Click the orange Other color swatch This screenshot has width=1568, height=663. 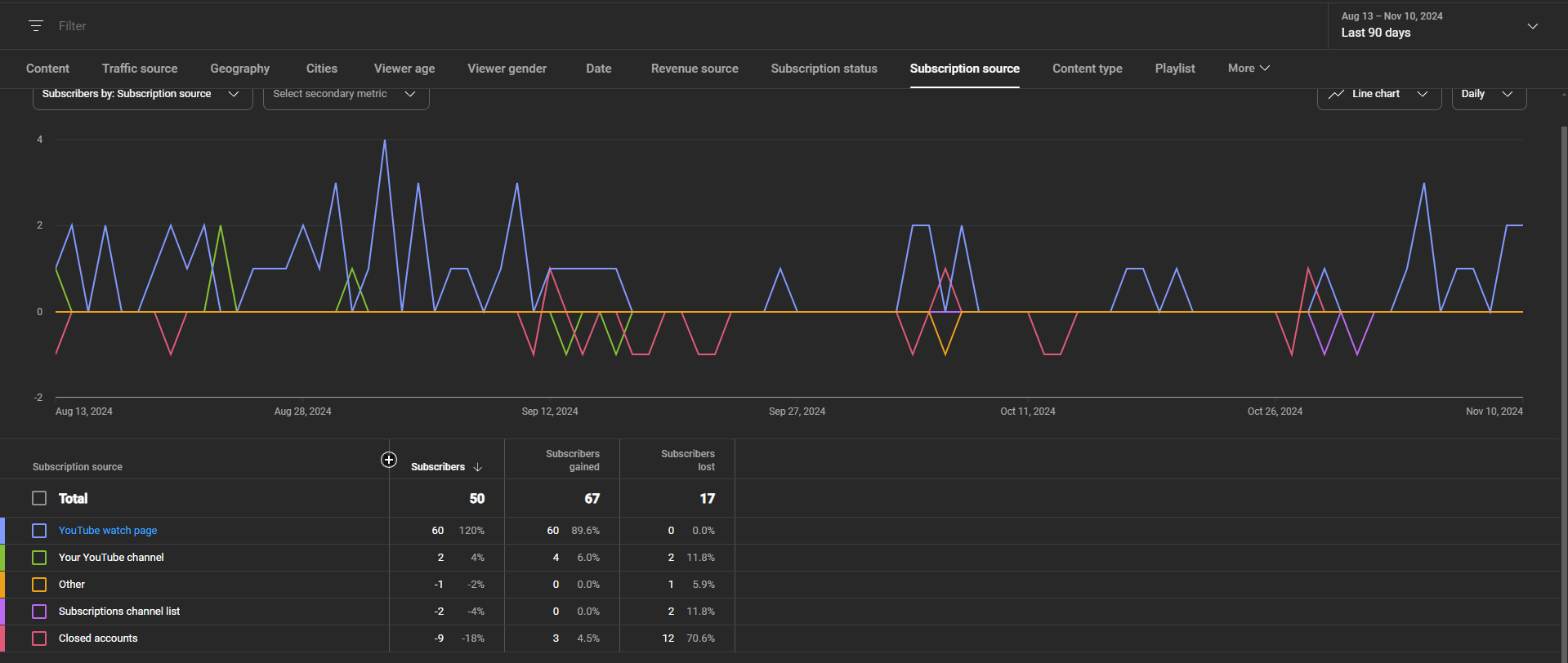click(2, 585)
